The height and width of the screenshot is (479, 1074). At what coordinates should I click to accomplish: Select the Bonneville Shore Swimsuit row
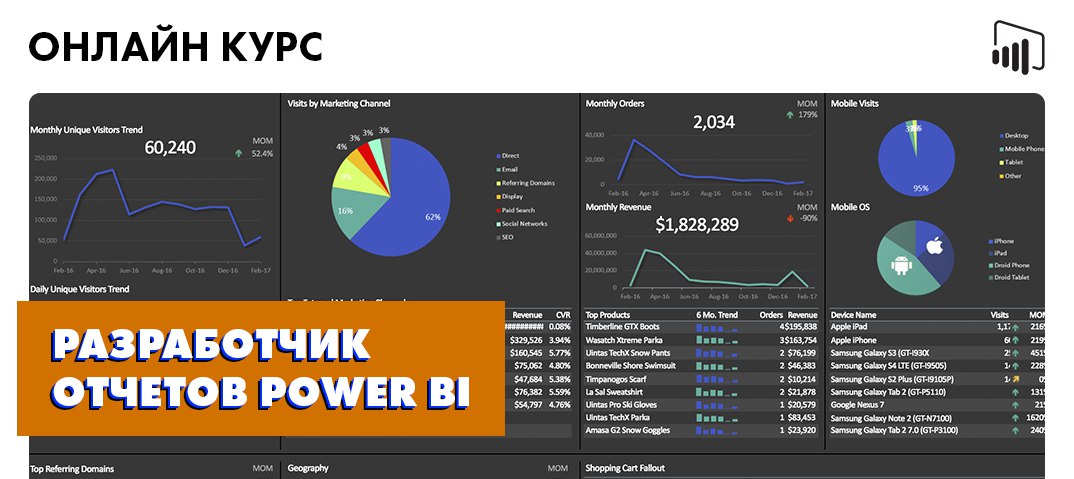[x=701, y=366]
